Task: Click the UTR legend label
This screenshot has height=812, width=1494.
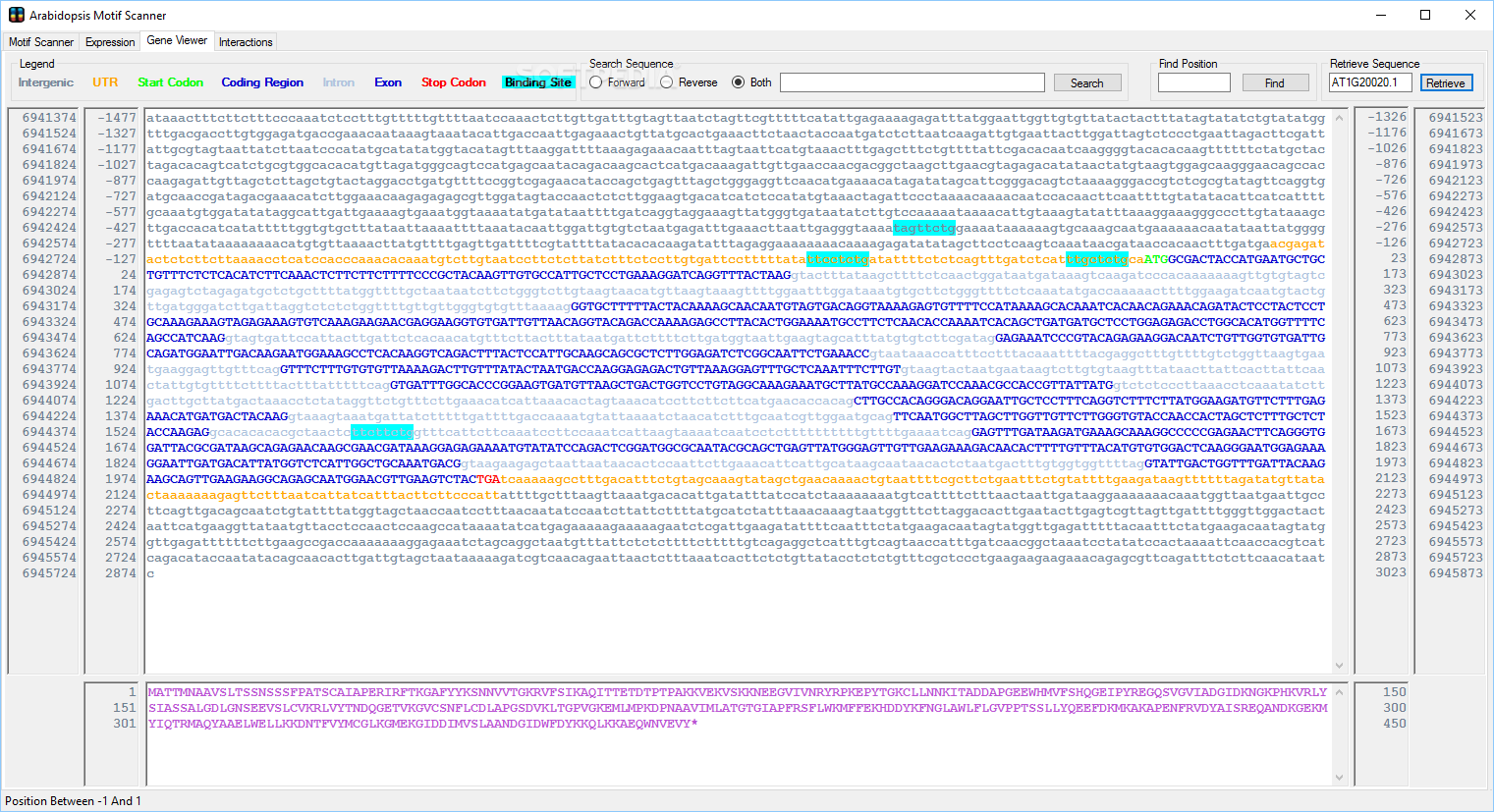Action: [105, 82]
